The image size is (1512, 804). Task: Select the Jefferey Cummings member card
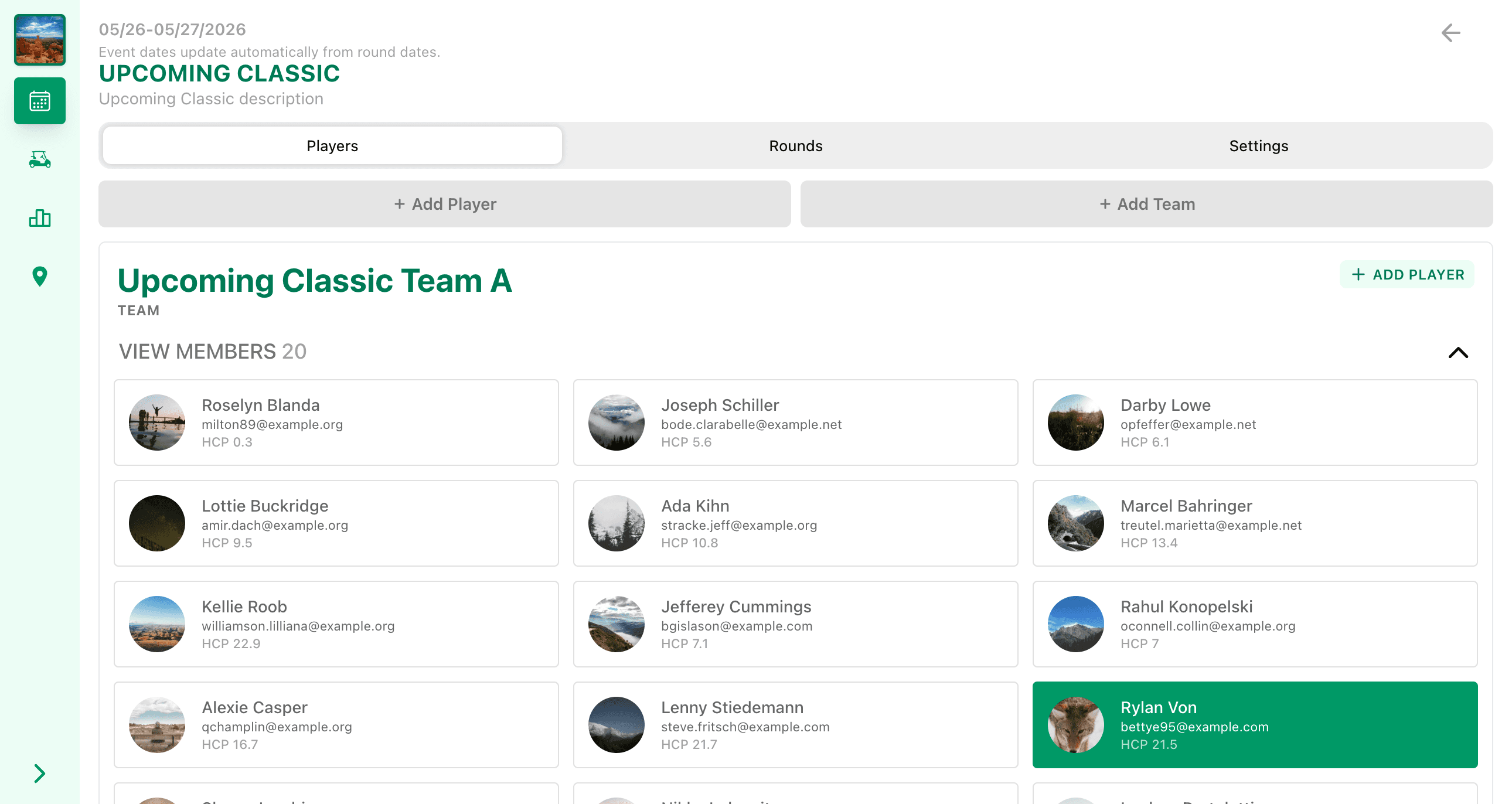click(795, 625)
